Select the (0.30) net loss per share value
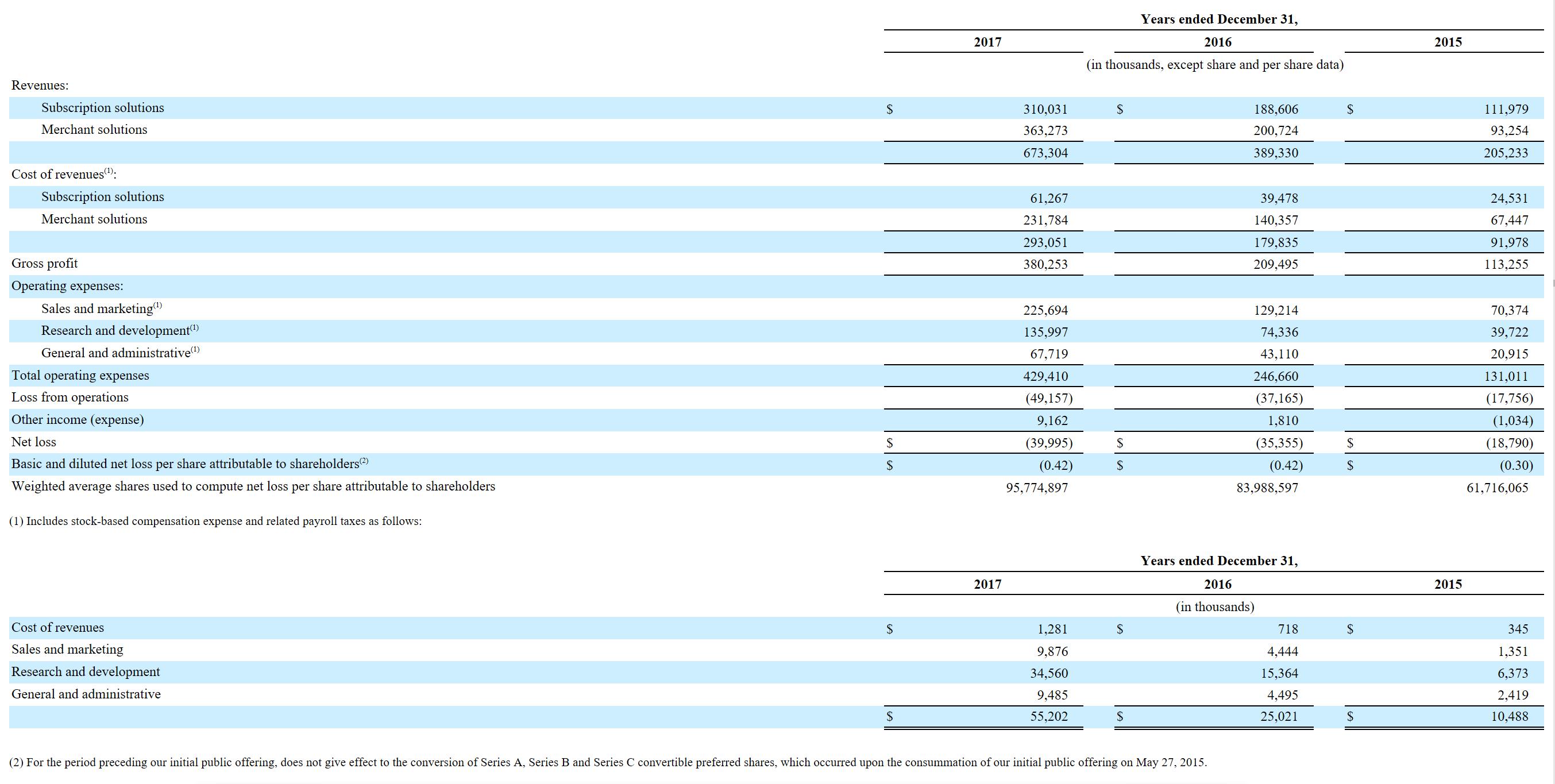This screenshot has height=784, width=1555. [x=1516, y=465]
